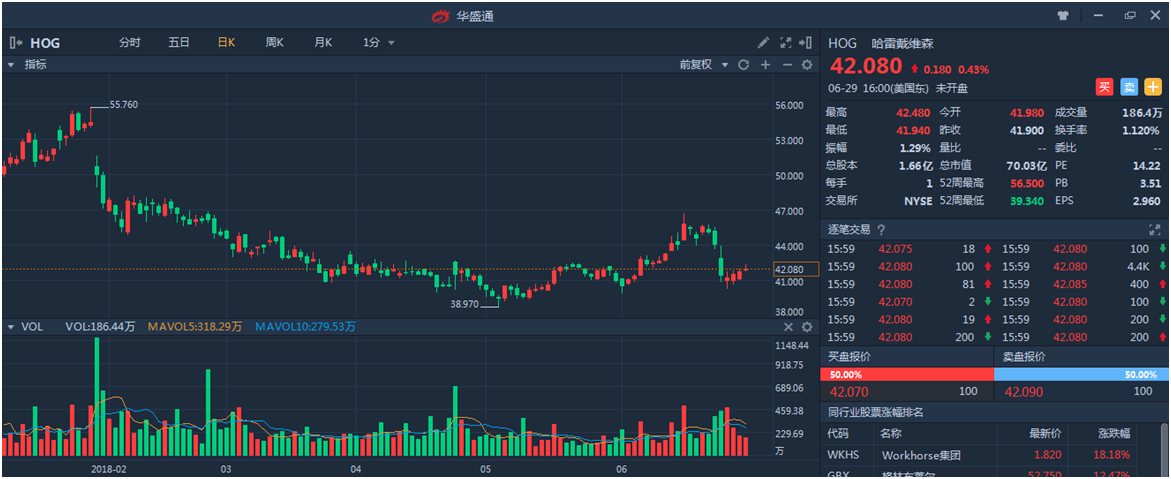The image size is (1171, 479).
Task: Expand the chart to fullscreen
Action: (x=785, y=43)
